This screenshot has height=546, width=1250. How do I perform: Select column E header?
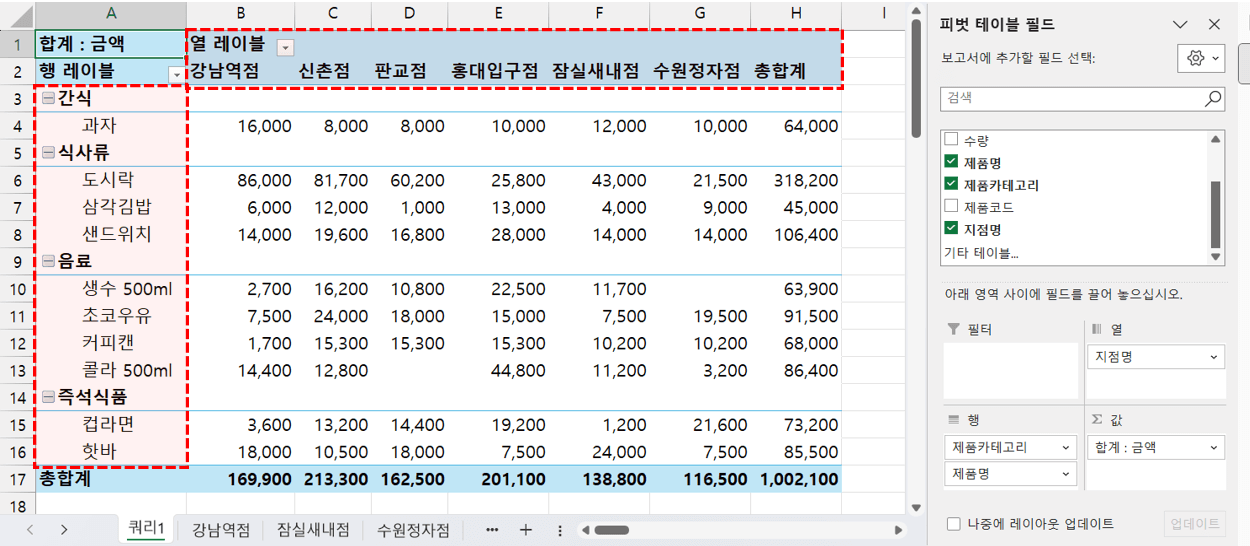[x=498, y=13]
